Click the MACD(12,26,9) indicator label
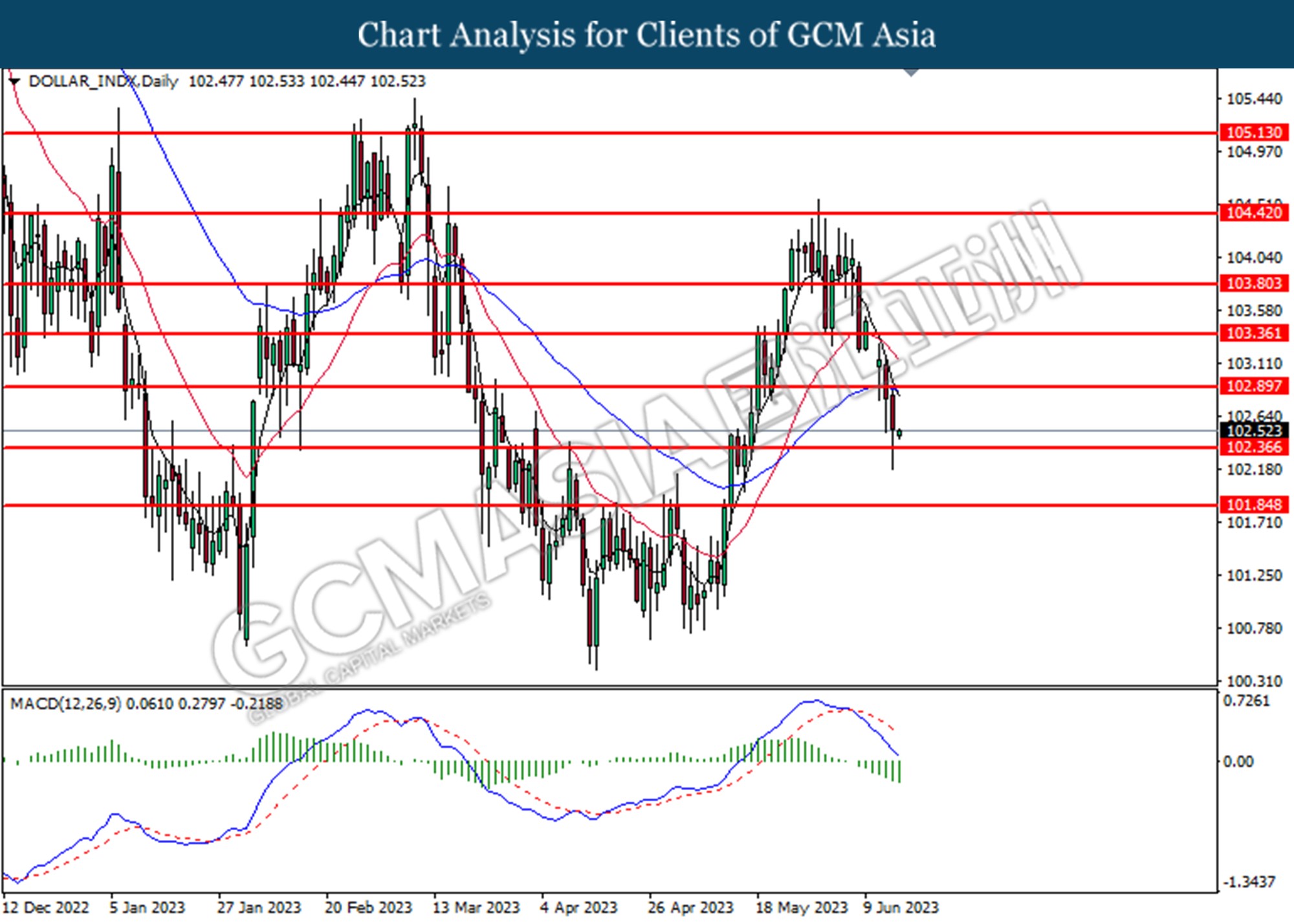1294x924 pixels. [x=65, y=703]
